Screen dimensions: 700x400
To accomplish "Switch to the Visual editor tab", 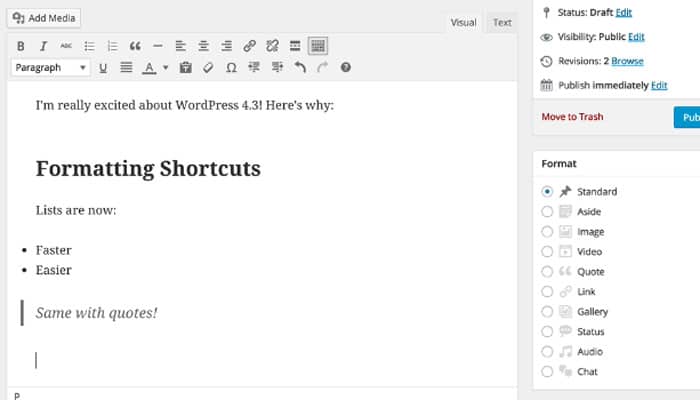I will 463,22.
